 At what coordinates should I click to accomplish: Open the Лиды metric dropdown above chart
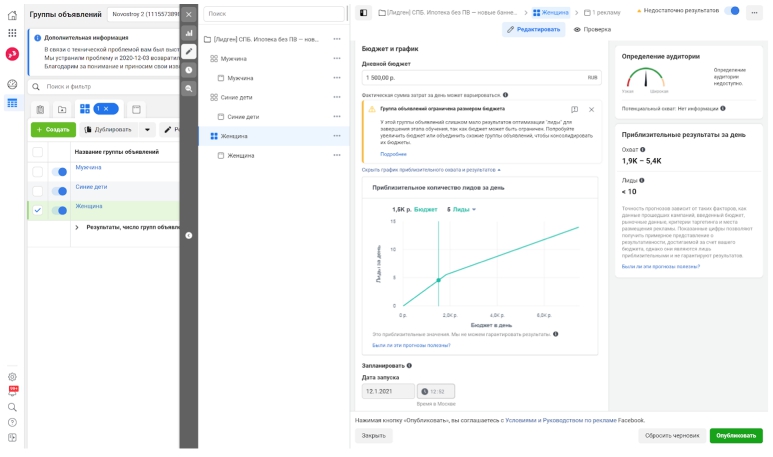click(464, 210)
